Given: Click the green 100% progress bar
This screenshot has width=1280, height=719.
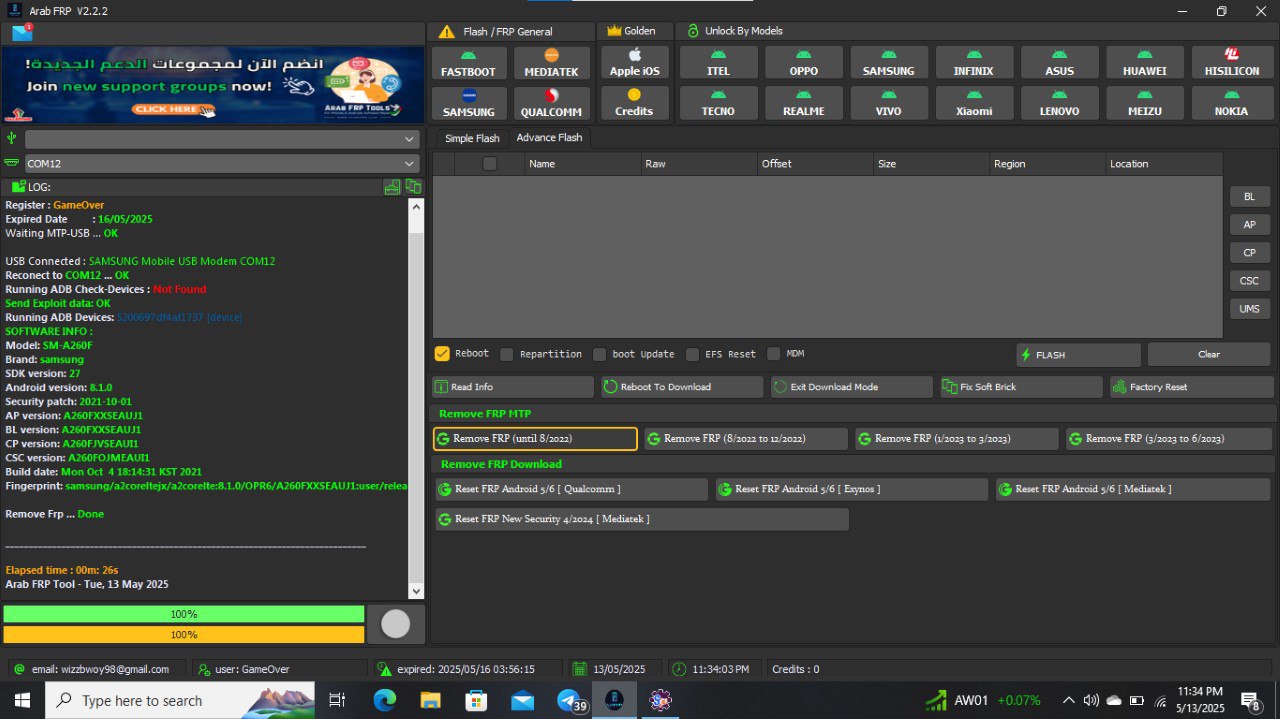Looking at the screenshot, I should click(x=184, y=614).
